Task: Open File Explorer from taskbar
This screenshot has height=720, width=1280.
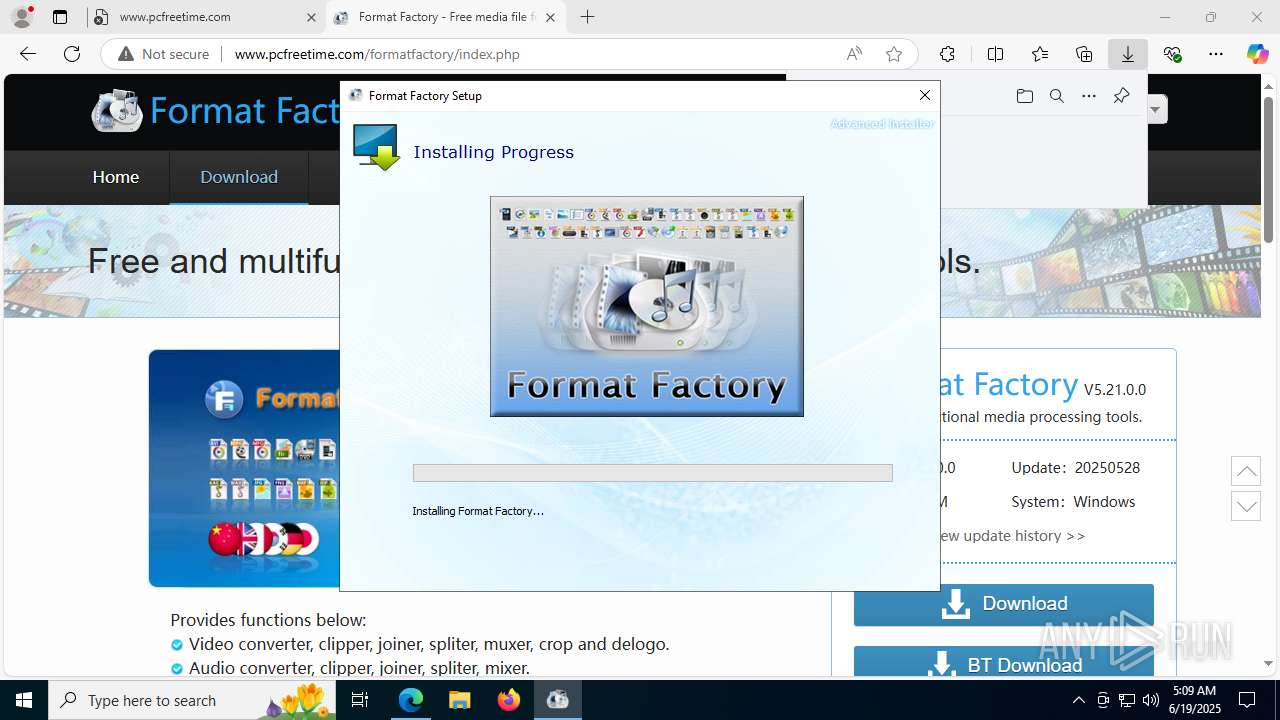Action: pos(460,700)
